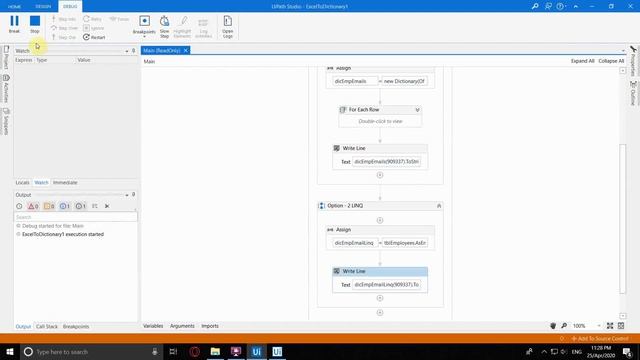Open the Variables panel
This screenshot has height=360, width=640.
(153, 326)
